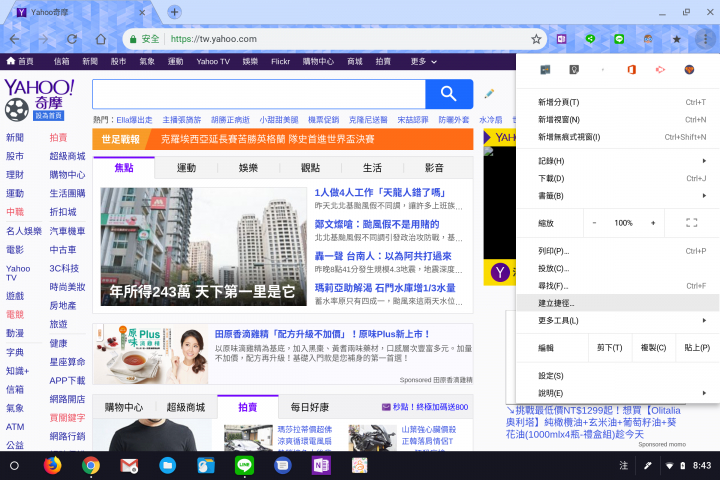Click 複製(C) in the edit row
Image resolution: width=720 pixels, height=480 pixels.
[653, 348]
